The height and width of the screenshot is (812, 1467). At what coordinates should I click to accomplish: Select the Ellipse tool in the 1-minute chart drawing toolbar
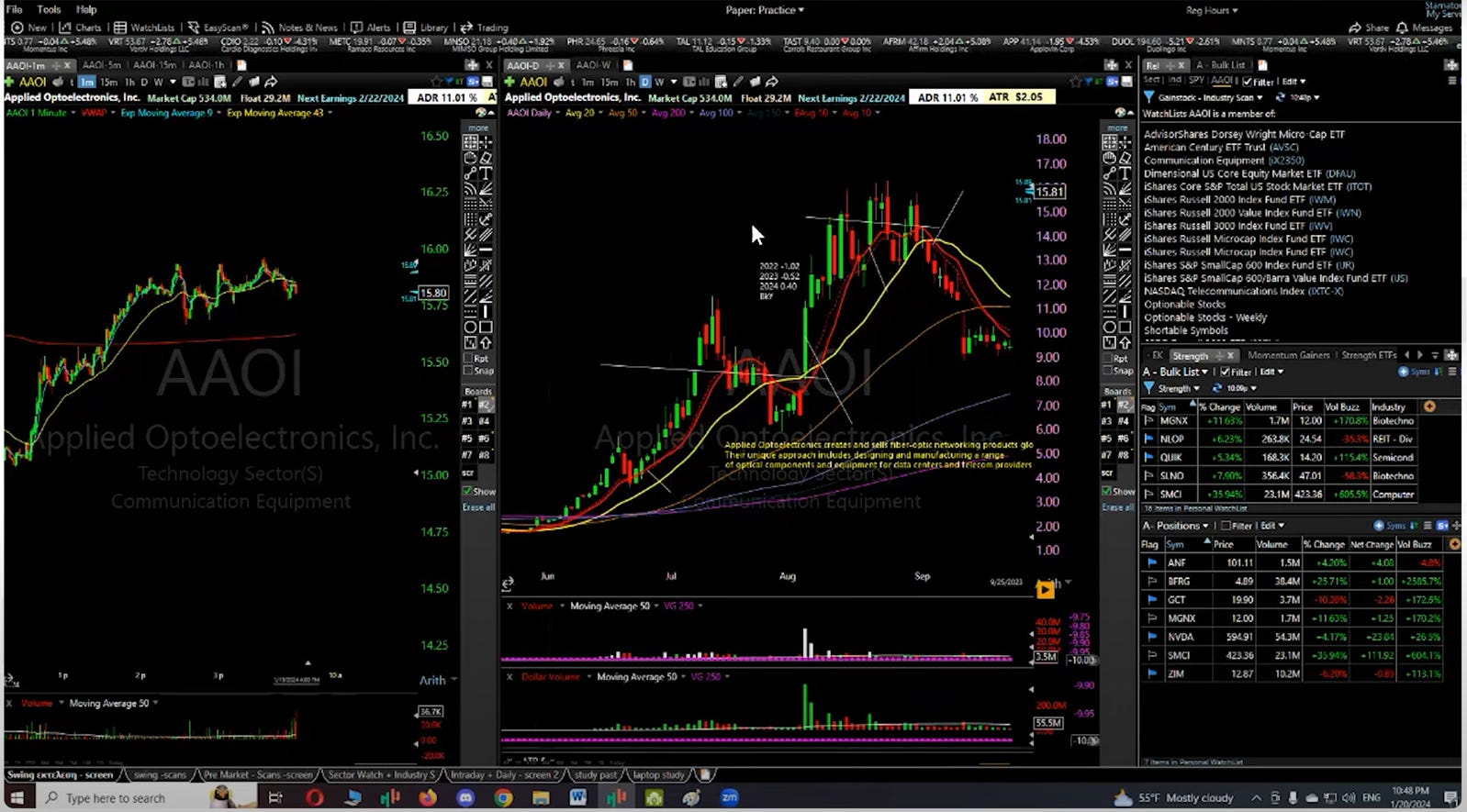coord(470,327)
